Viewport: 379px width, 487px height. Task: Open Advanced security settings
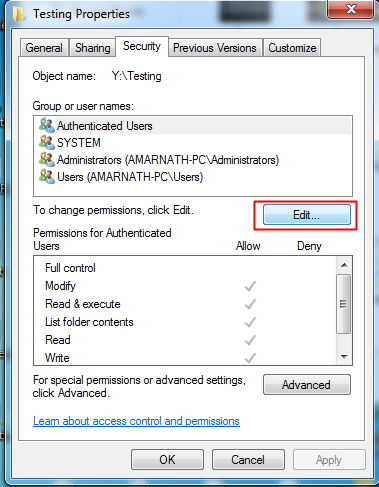pos(307,385)
